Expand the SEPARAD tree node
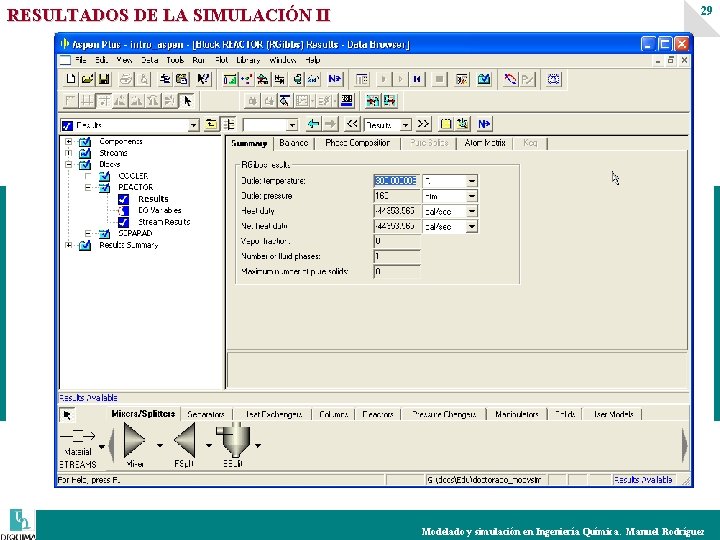 88,233
